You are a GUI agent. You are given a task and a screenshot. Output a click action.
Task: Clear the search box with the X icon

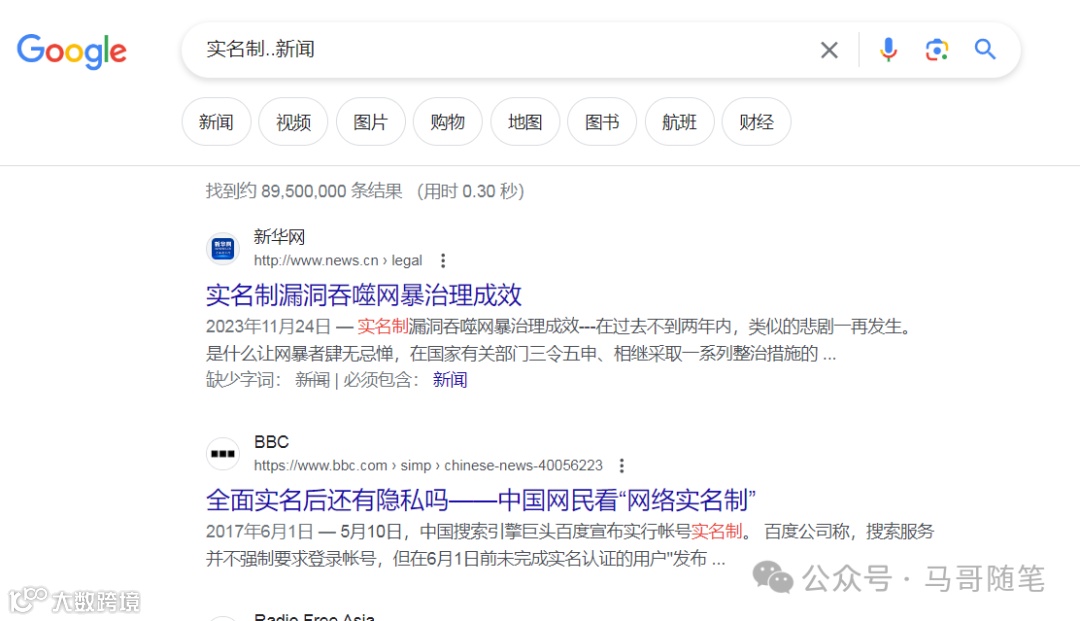[x=829, y=50]
